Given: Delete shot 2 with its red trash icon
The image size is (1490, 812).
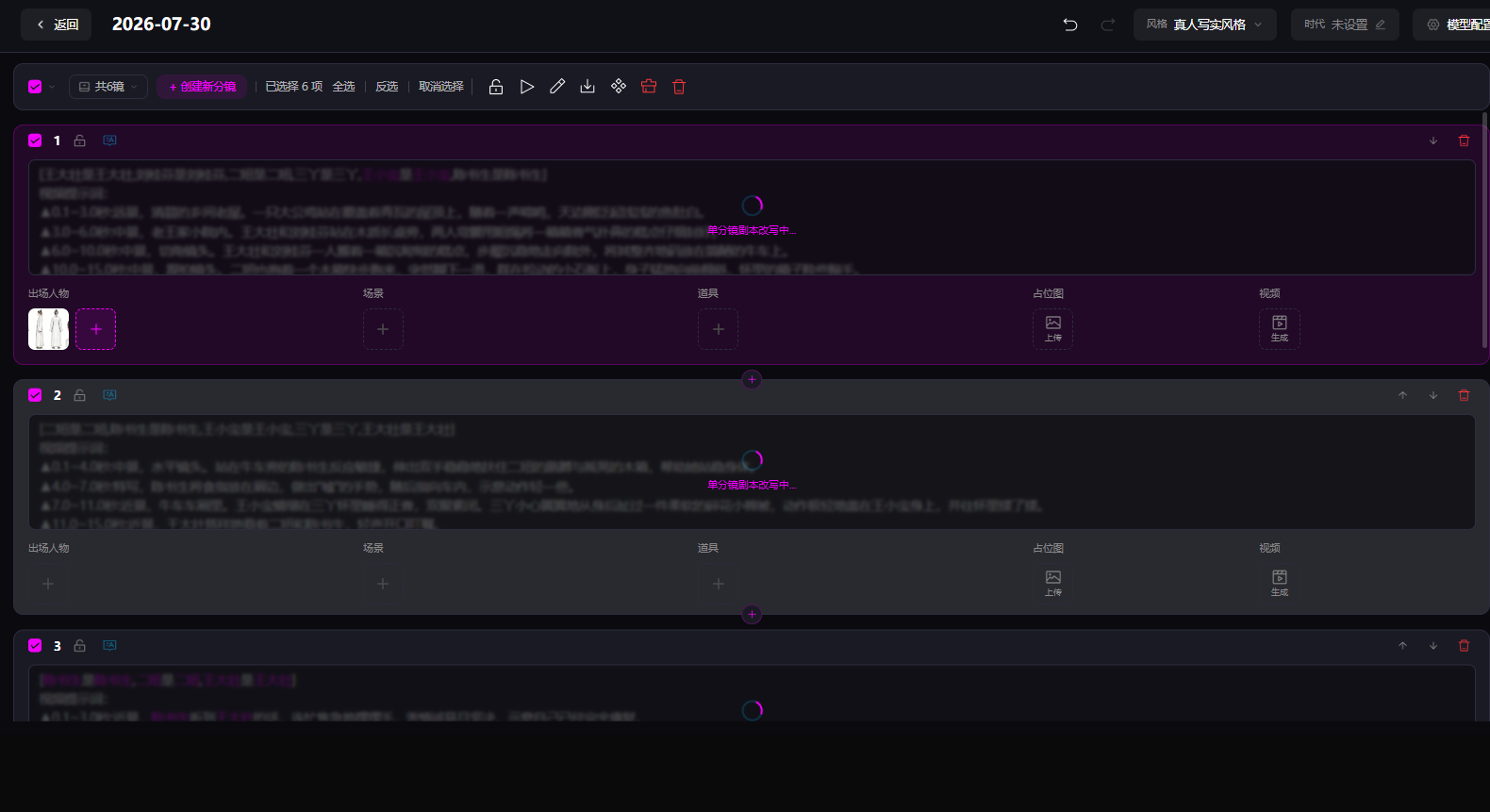Looking at the screenshot, I should (1465, 395).
